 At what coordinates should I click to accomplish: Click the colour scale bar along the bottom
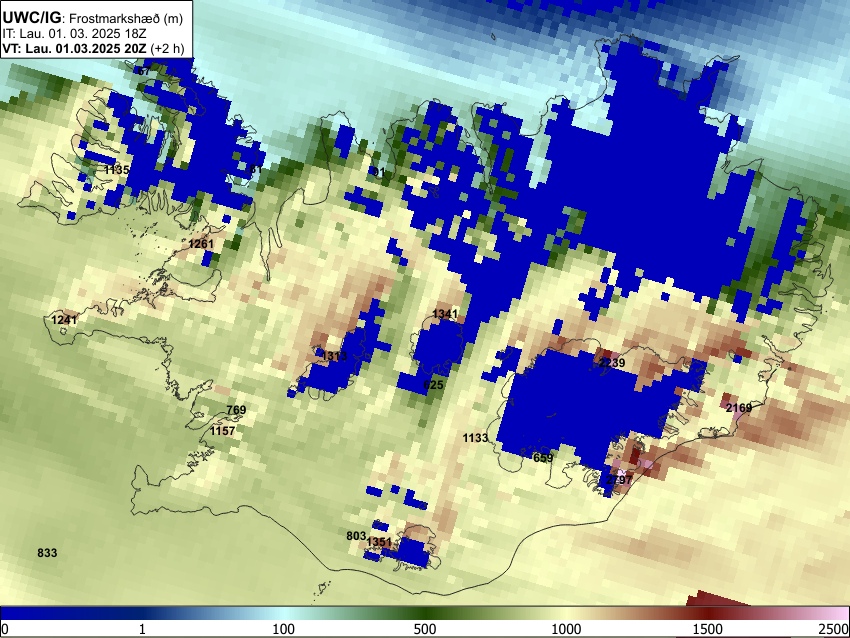coord(425,613)
